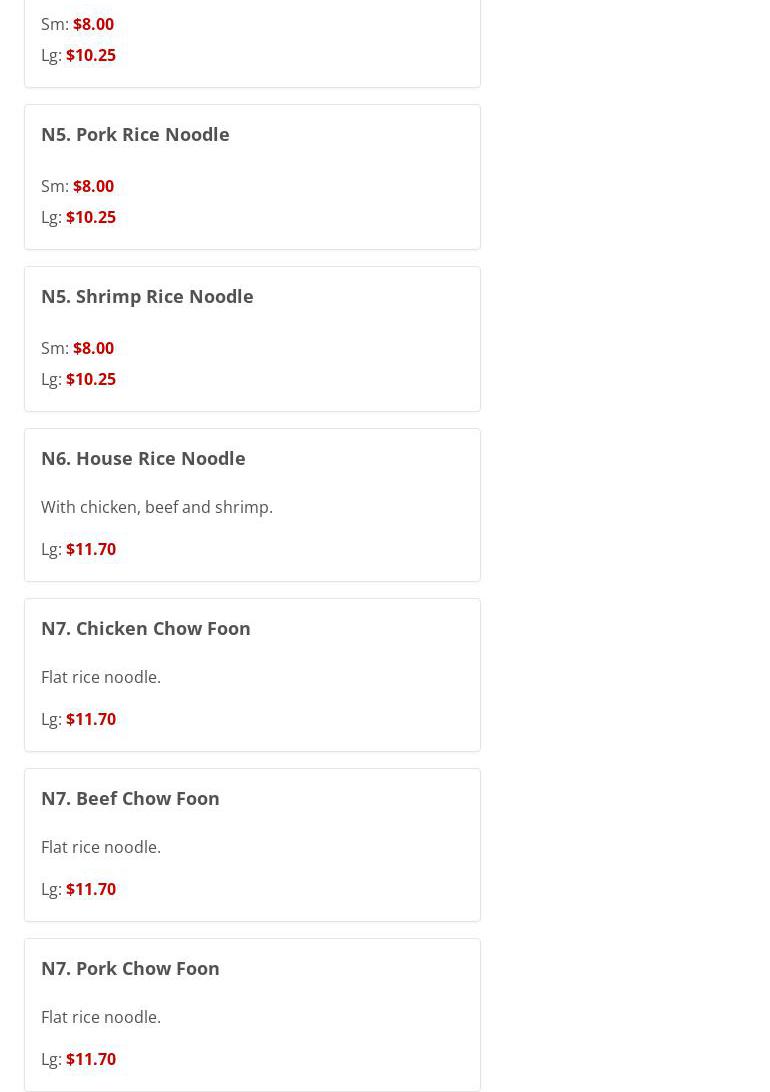
Task: Choose the large $10.25 Shrimp Rice Noodle price
Action: tap(90, 379)
